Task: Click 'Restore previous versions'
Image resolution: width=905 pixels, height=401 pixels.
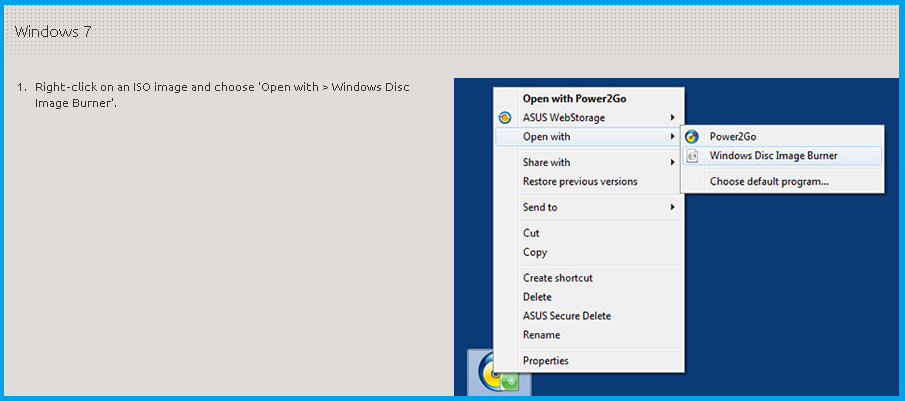Action: [589, 181]
